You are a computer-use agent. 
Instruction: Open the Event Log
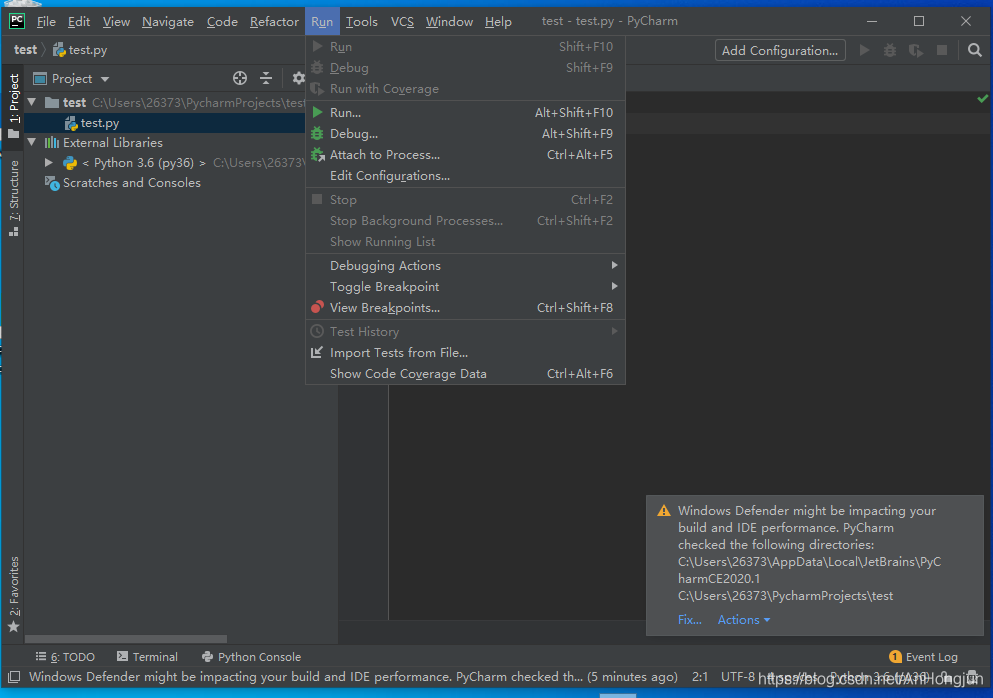923,657
